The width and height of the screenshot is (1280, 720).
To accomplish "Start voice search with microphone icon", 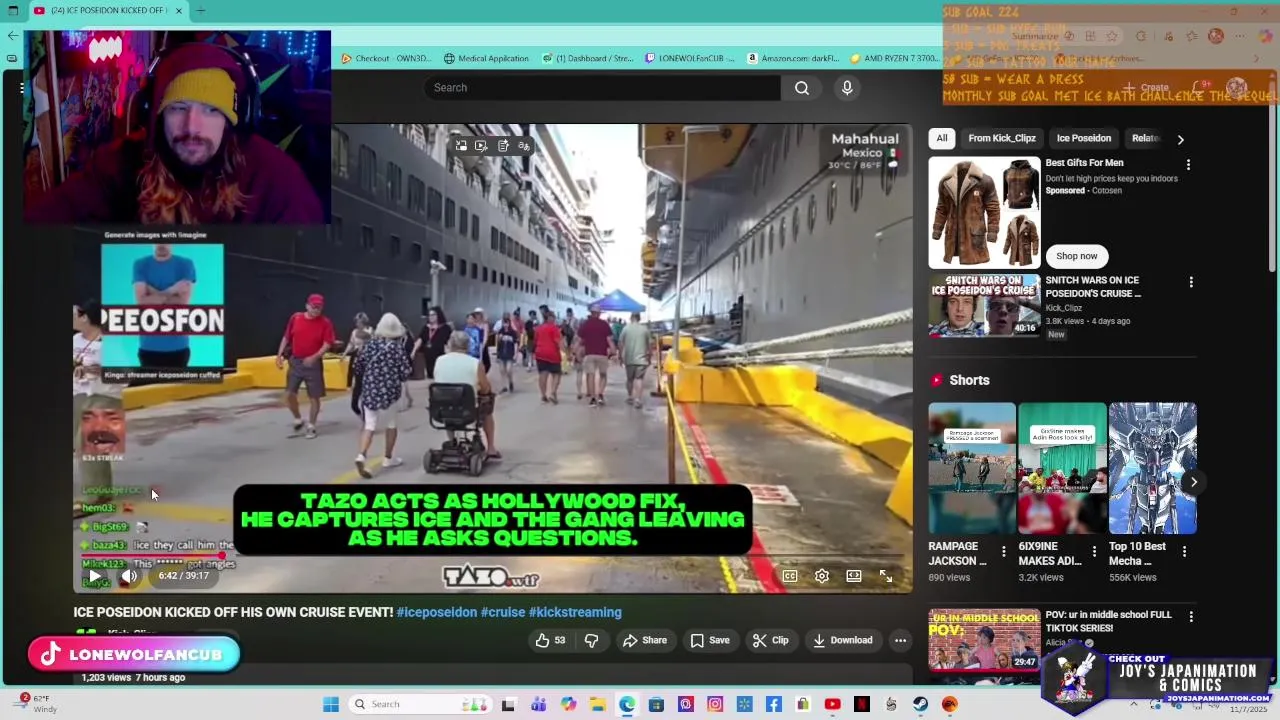I will click(847, 88).
